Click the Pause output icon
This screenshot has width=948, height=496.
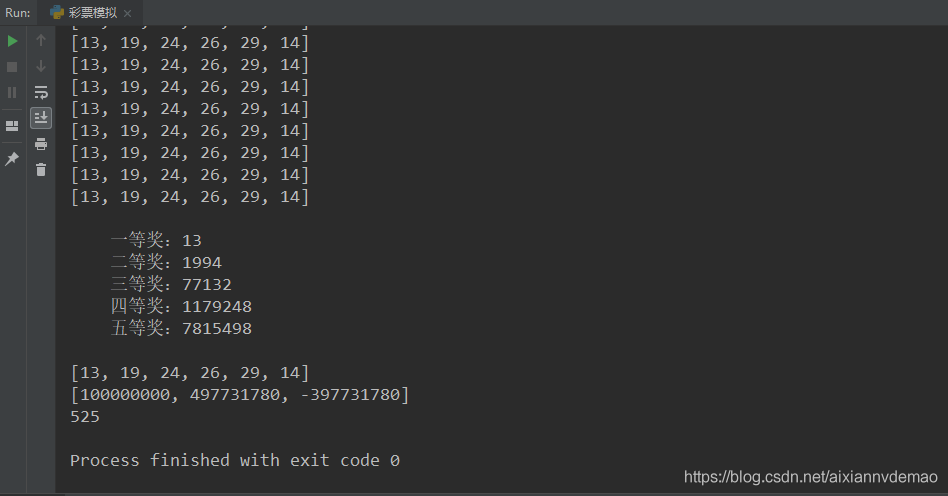(12, 92)
